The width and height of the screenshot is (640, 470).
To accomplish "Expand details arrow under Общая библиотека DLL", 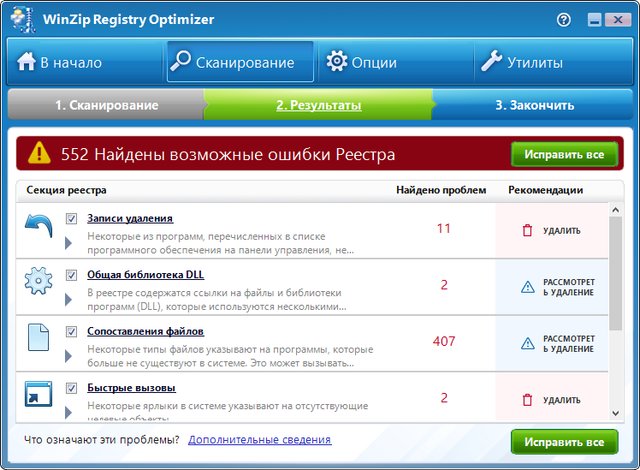I will pos(69,299).
